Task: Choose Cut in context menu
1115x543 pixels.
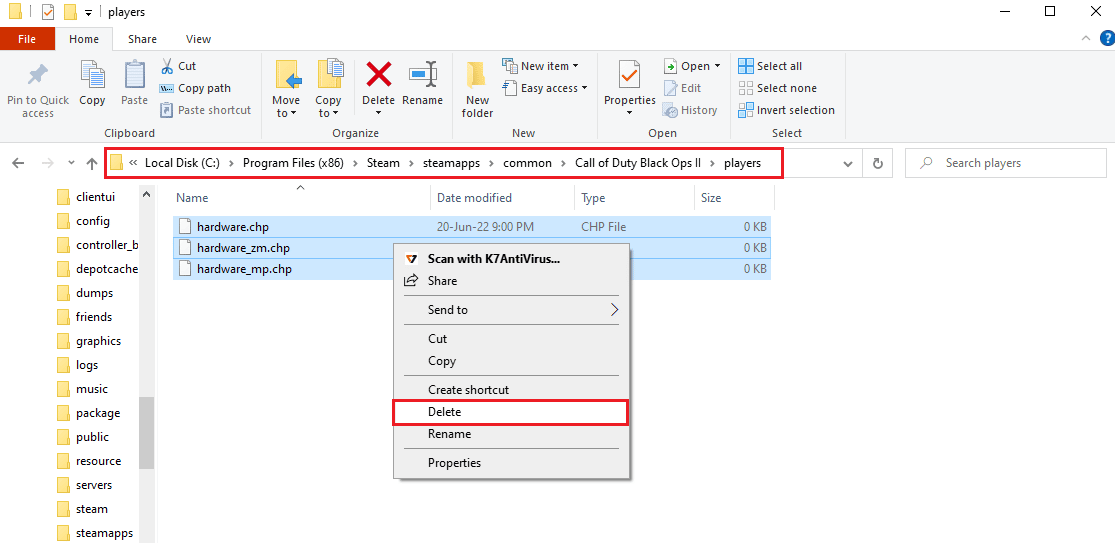Action: [x=512, y=339]
